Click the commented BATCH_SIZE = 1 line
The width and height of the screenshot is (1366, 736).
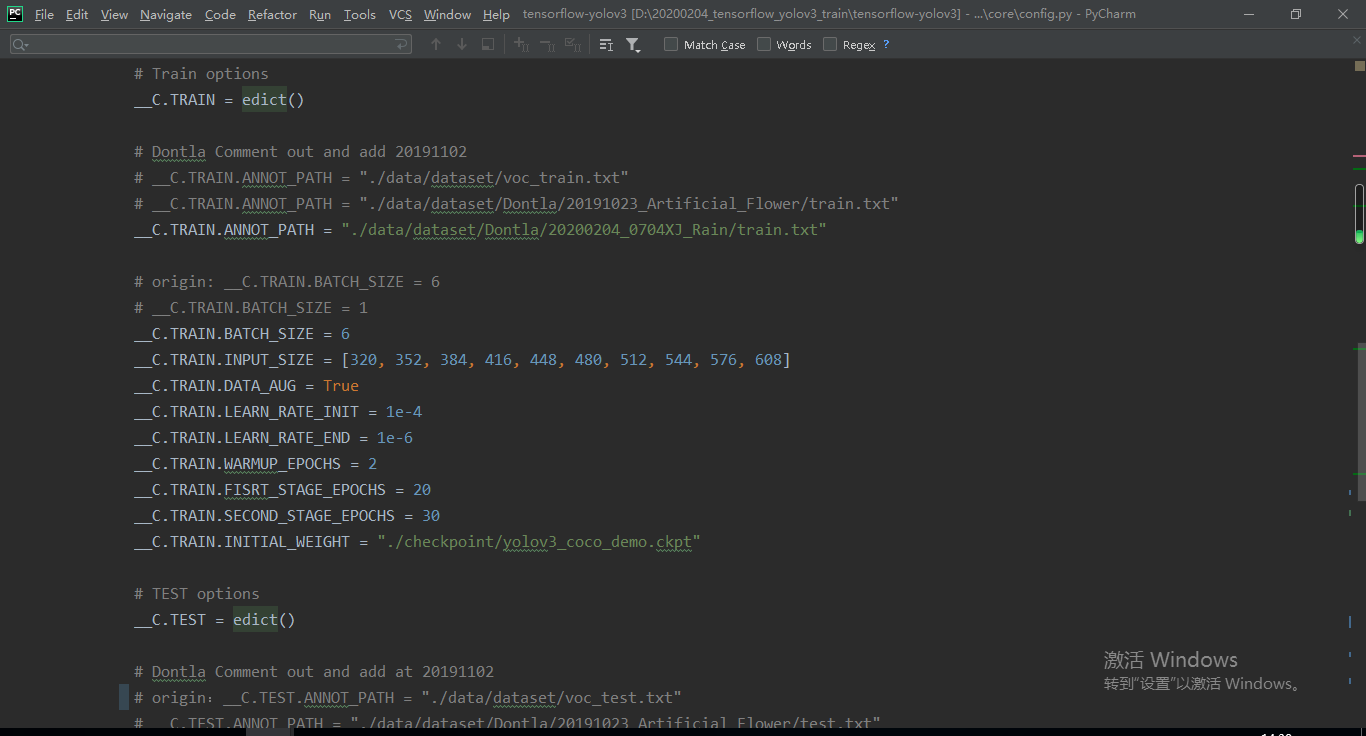[x=251, y=308]
